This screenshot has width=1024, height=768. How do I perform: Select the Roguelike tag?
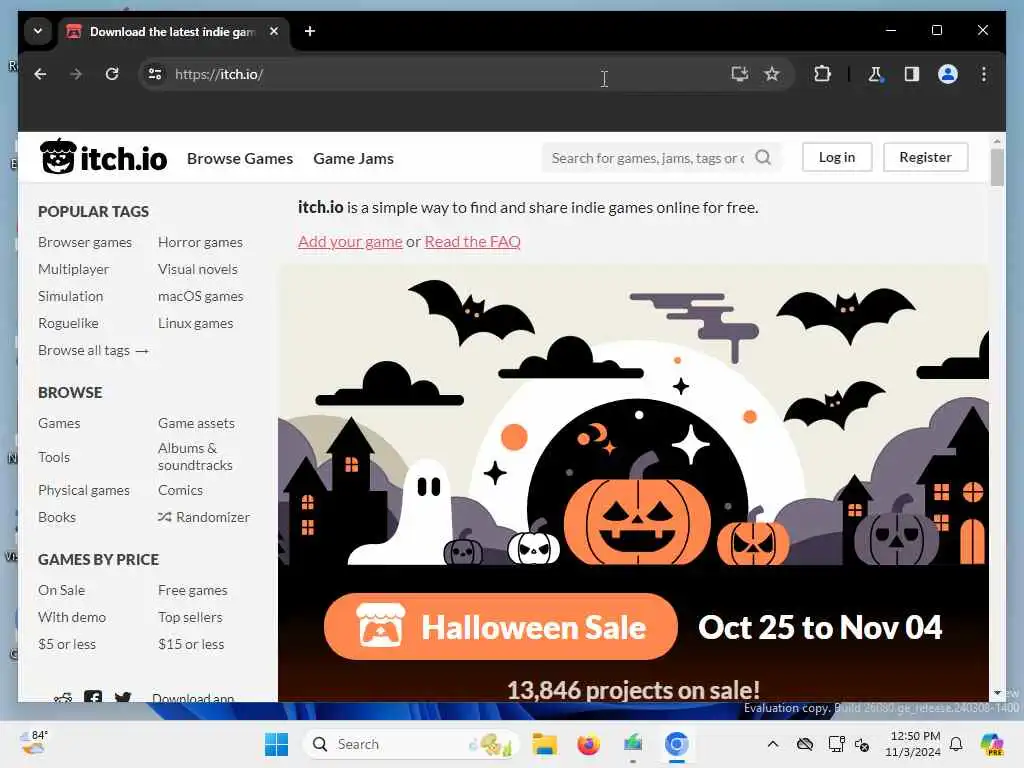pyautogui.click(x=69, y=323)
